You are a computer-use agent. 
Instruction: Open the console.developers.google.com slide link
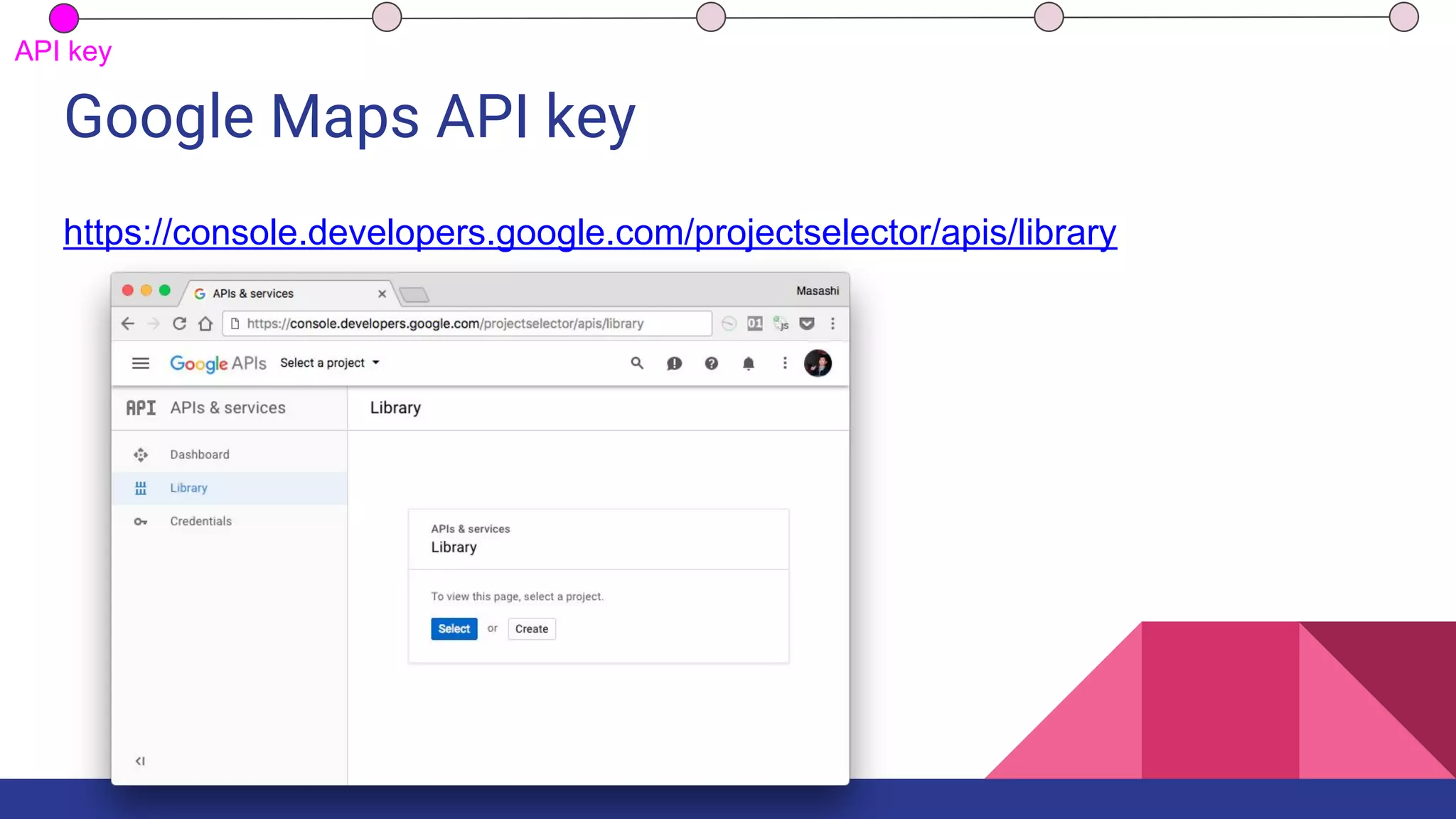pyautogui.click(x=590, y=232)
